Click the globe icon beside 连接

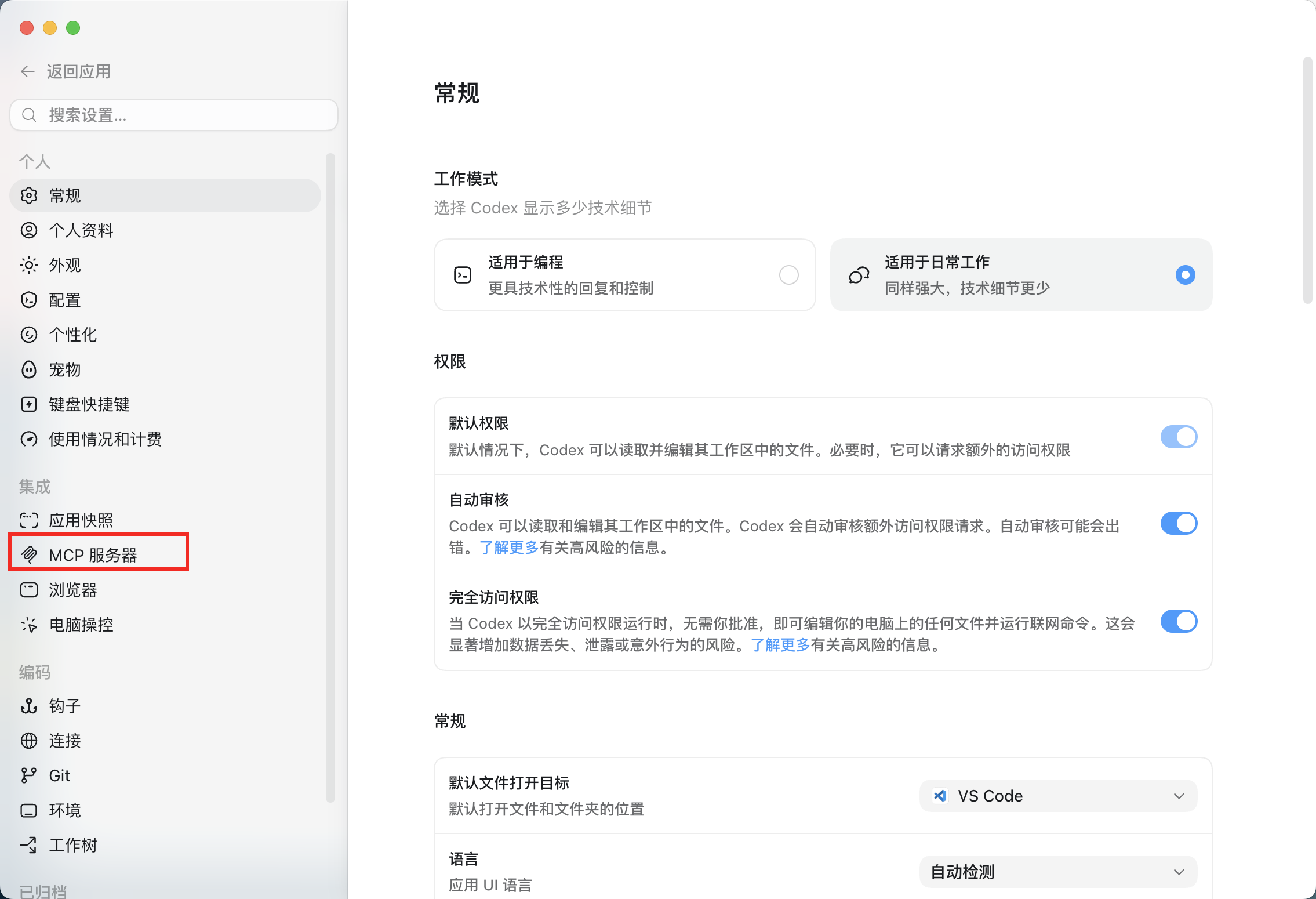coord(29,741)
